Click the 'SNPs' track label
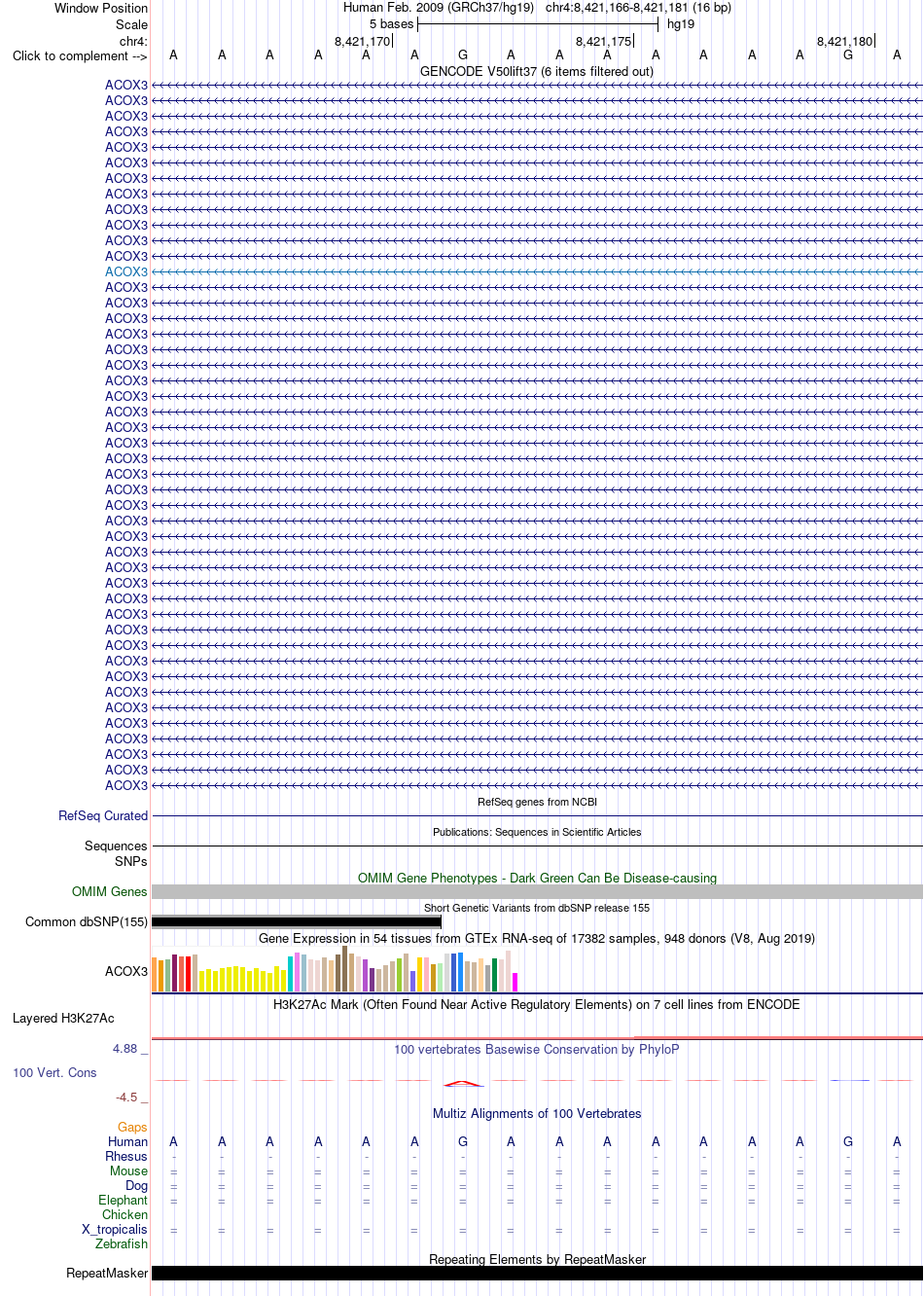Viewport: 924px width, 1296px height. click(130, 861)
